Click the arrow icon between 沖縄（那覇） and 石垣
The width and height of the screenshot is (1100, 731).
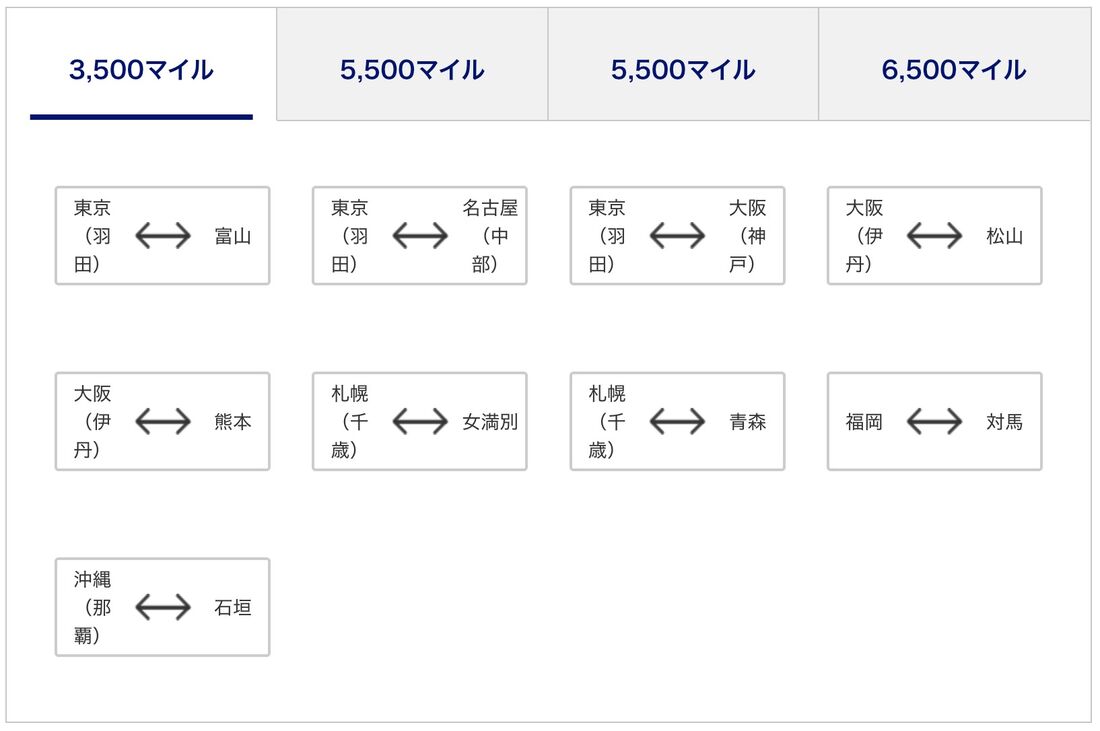pyautogui.click(x=161, y=607)
